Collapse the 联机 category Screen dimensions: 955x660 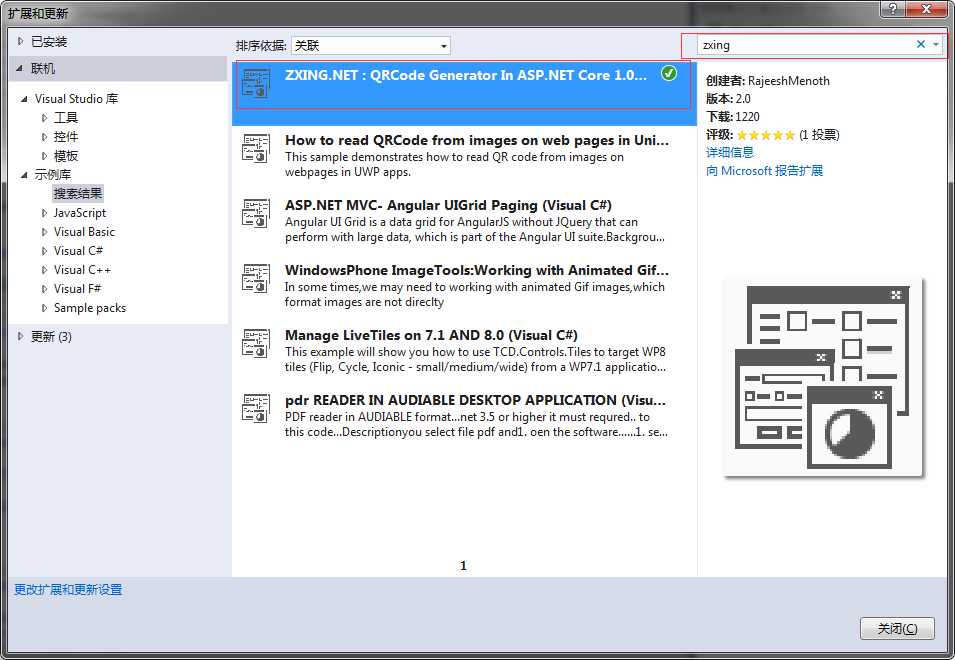[x=20, y=69]
